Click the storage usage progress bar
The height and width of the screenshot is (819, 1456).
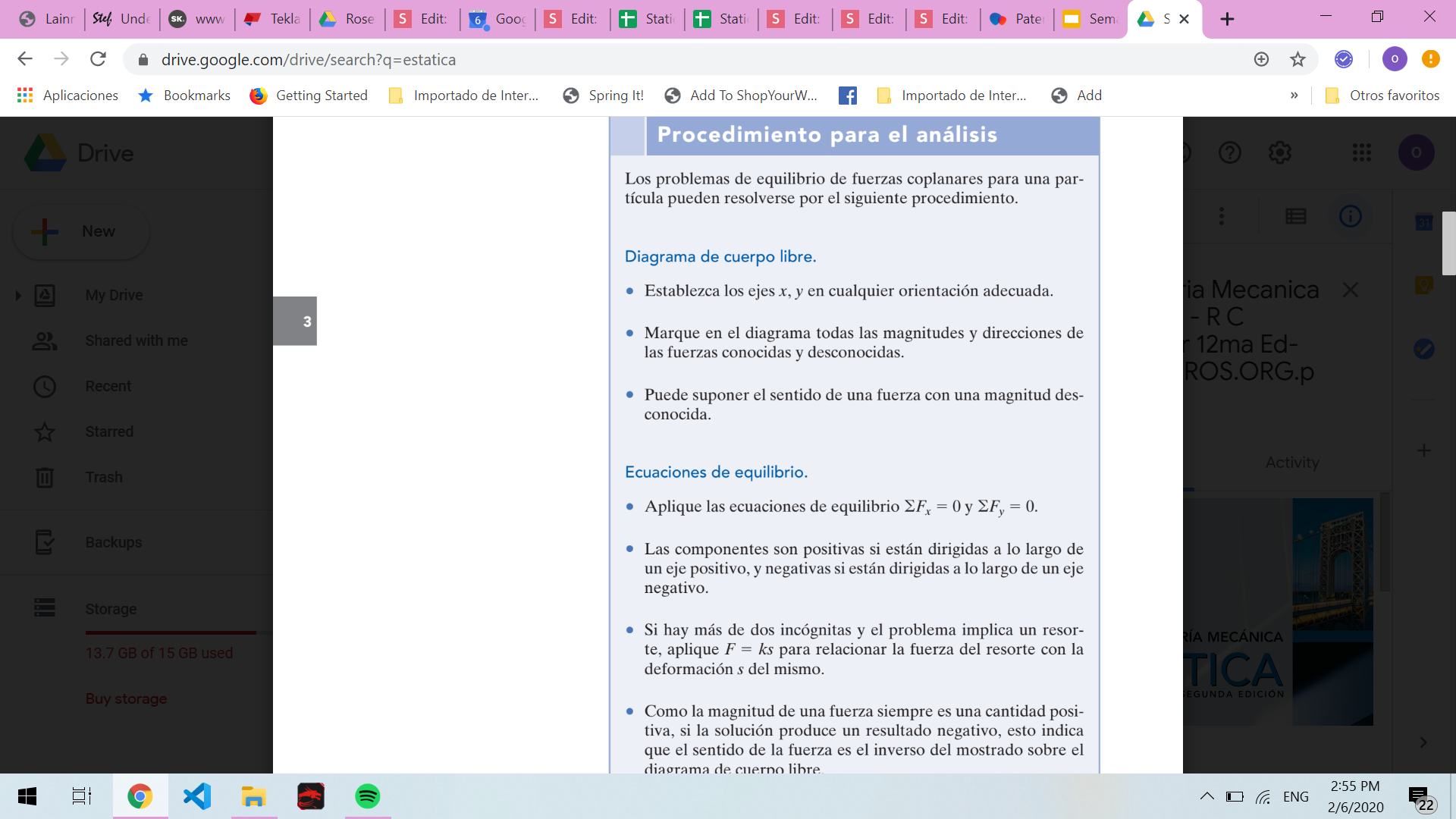171,632
